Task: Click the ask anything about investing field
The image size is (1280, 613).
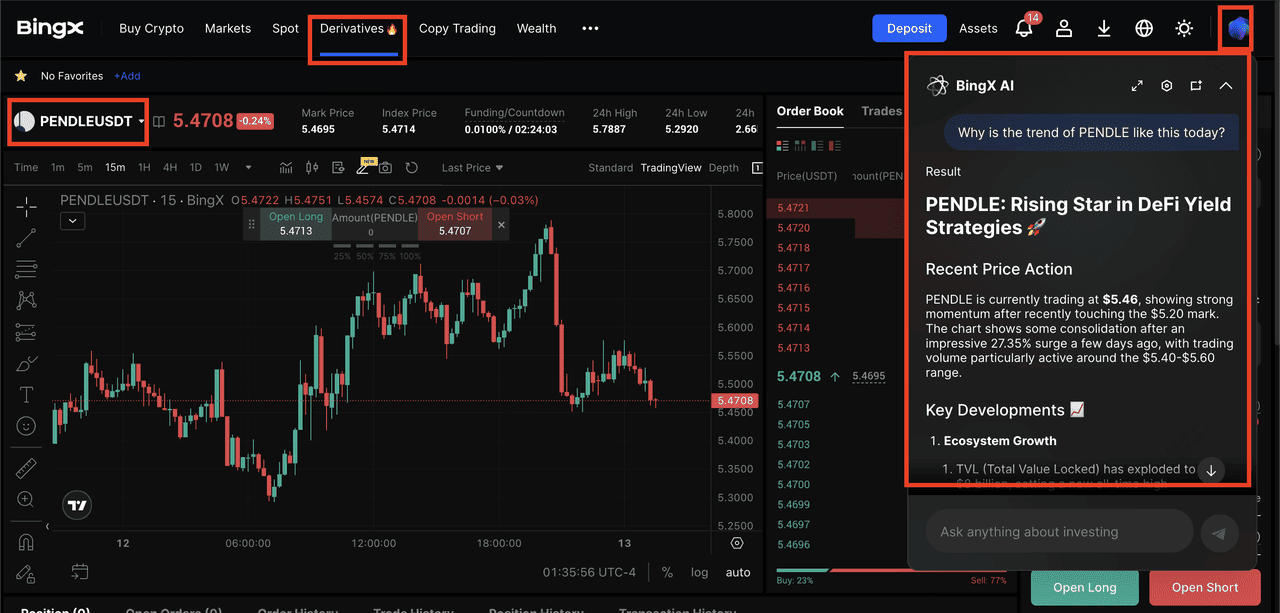Action: coord(1060,532)
